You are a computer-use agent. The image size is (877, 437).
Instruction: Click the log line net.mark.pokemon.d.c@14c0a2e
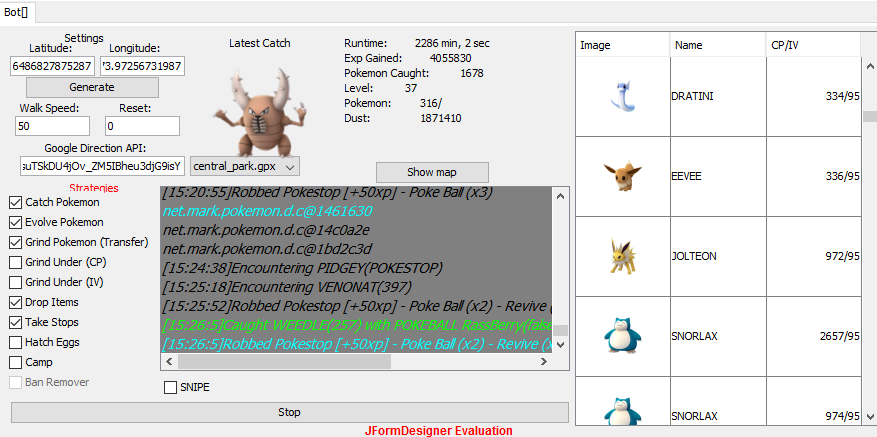pos(266,230)
